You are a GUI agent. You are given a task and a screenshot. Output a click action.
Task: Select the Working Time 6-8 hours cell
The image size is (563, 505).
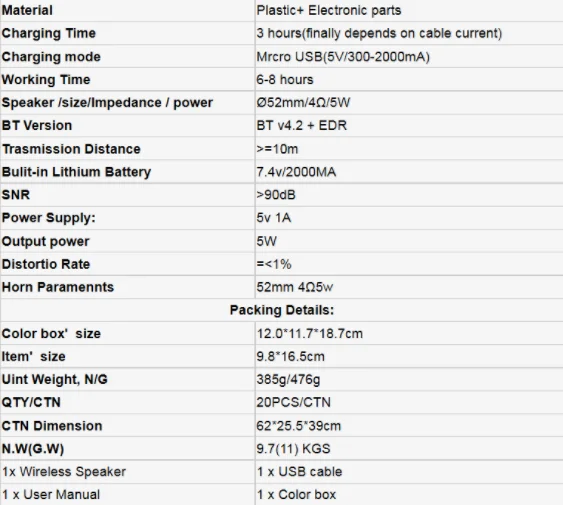[409, 79]
